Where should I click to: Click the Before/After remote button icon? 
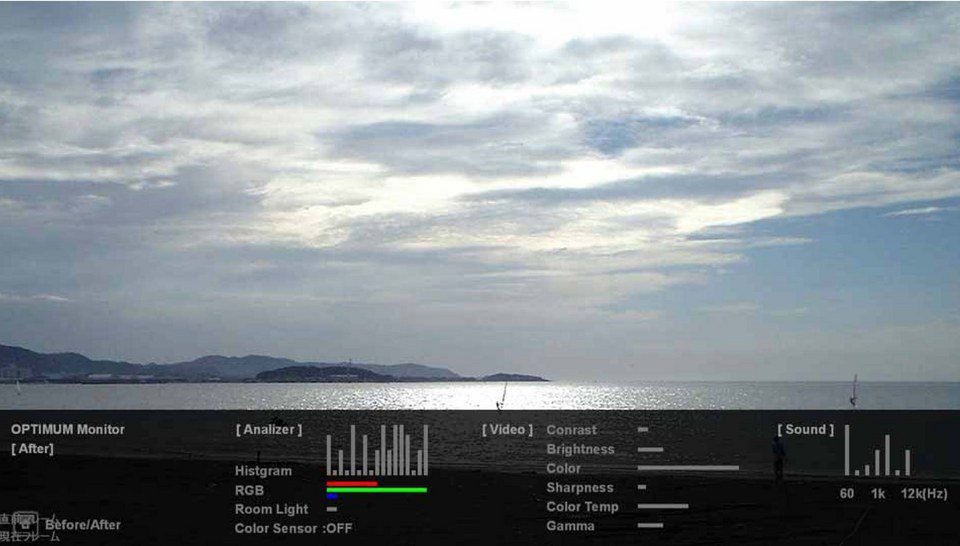pos(24,523)
